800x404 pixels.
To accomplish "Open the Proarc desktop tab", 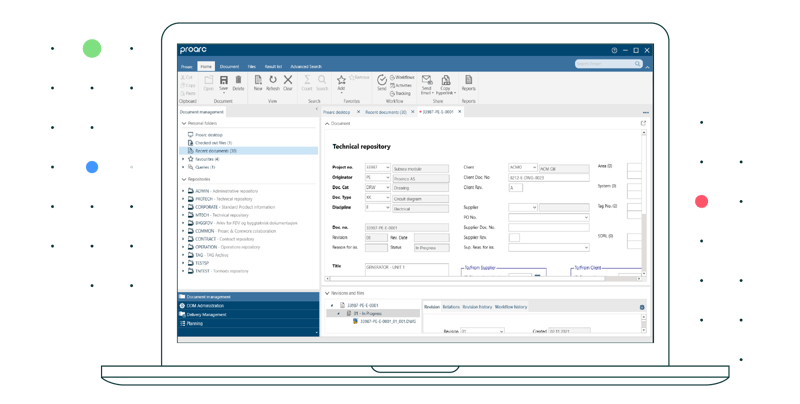I will (337, 112).
